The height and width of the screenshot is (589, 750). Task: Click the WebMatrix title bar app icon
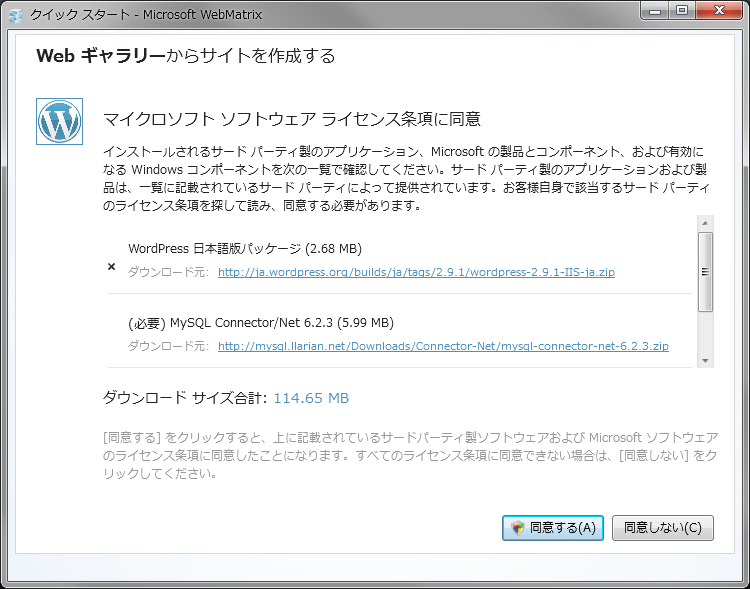pyautogui.click(x=16, y=15)
